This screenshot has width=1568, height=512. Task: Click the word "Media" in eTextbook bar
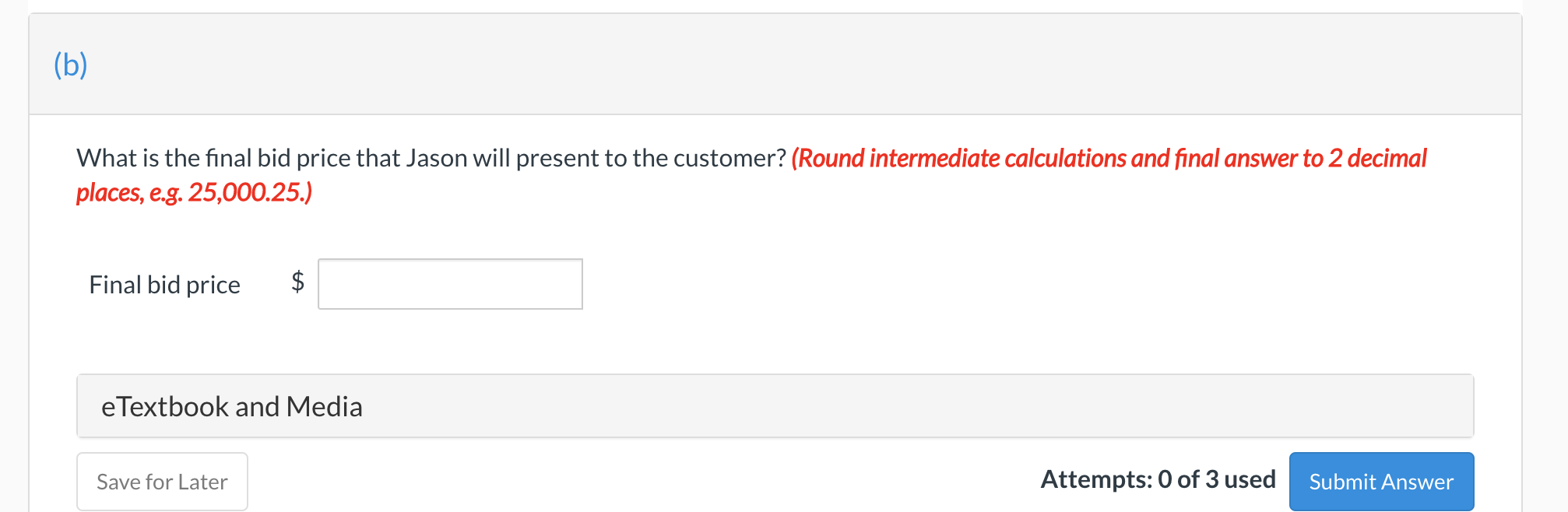click(324, 407)
